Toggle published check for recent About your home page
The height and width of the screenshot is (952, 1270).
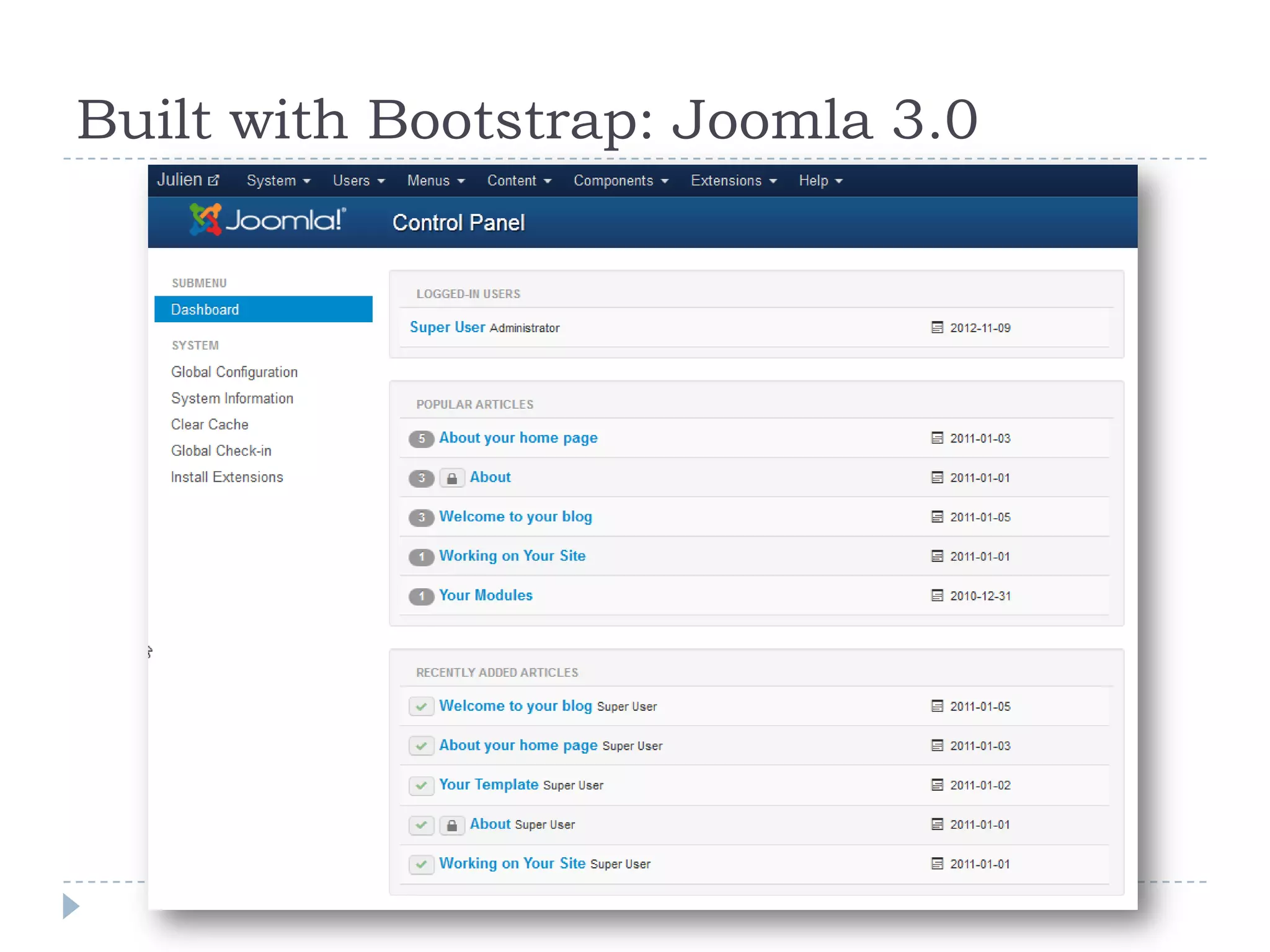(422, 746)
